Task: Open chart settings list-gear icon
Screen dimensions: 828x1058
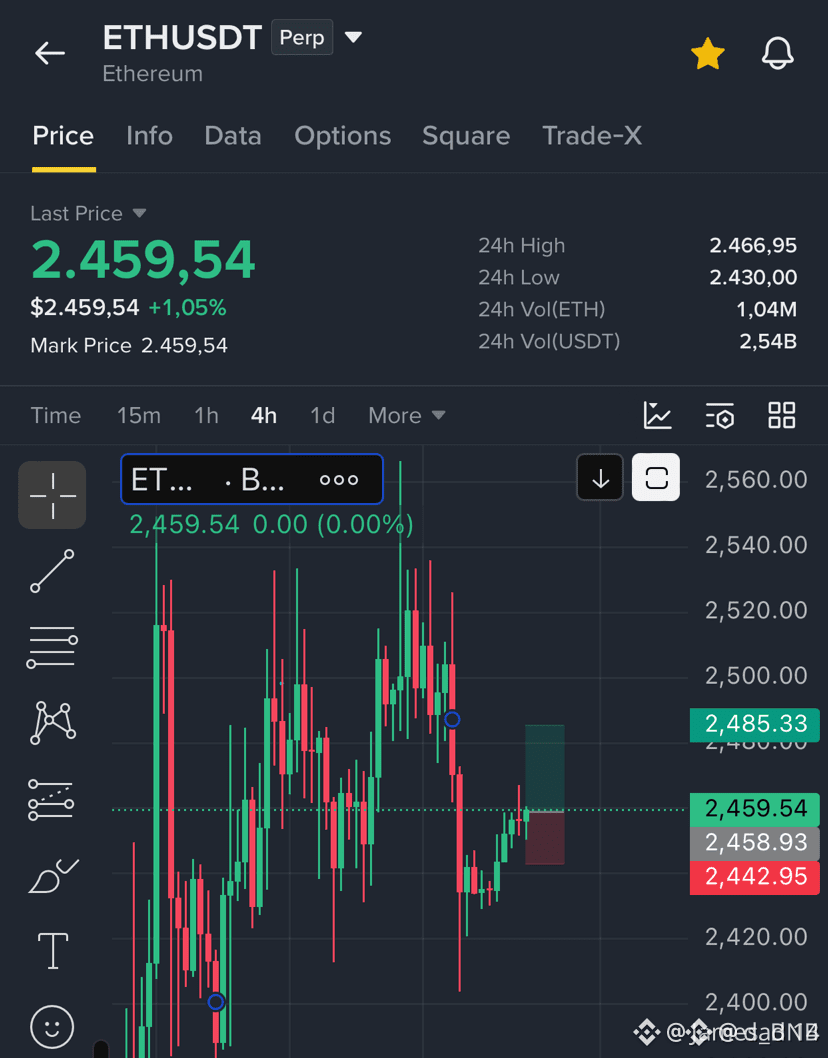Action: 720,415
